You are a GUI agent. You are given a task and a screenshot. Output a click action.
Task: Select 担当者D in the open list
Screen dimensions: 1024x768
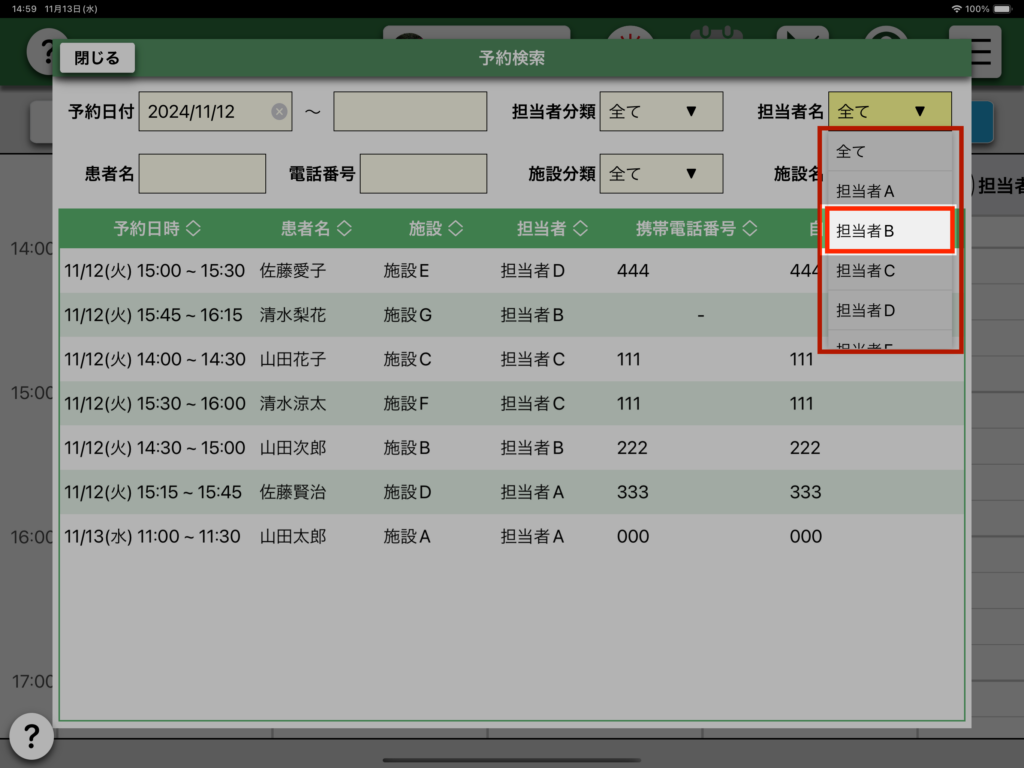pos(889,310)
